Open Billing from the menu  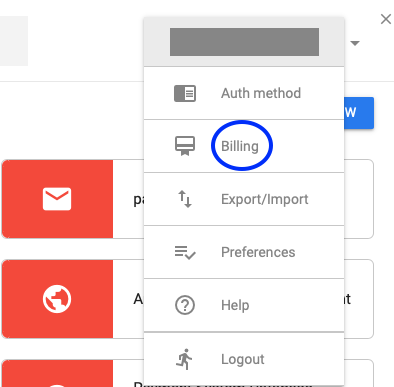(244, 146)
